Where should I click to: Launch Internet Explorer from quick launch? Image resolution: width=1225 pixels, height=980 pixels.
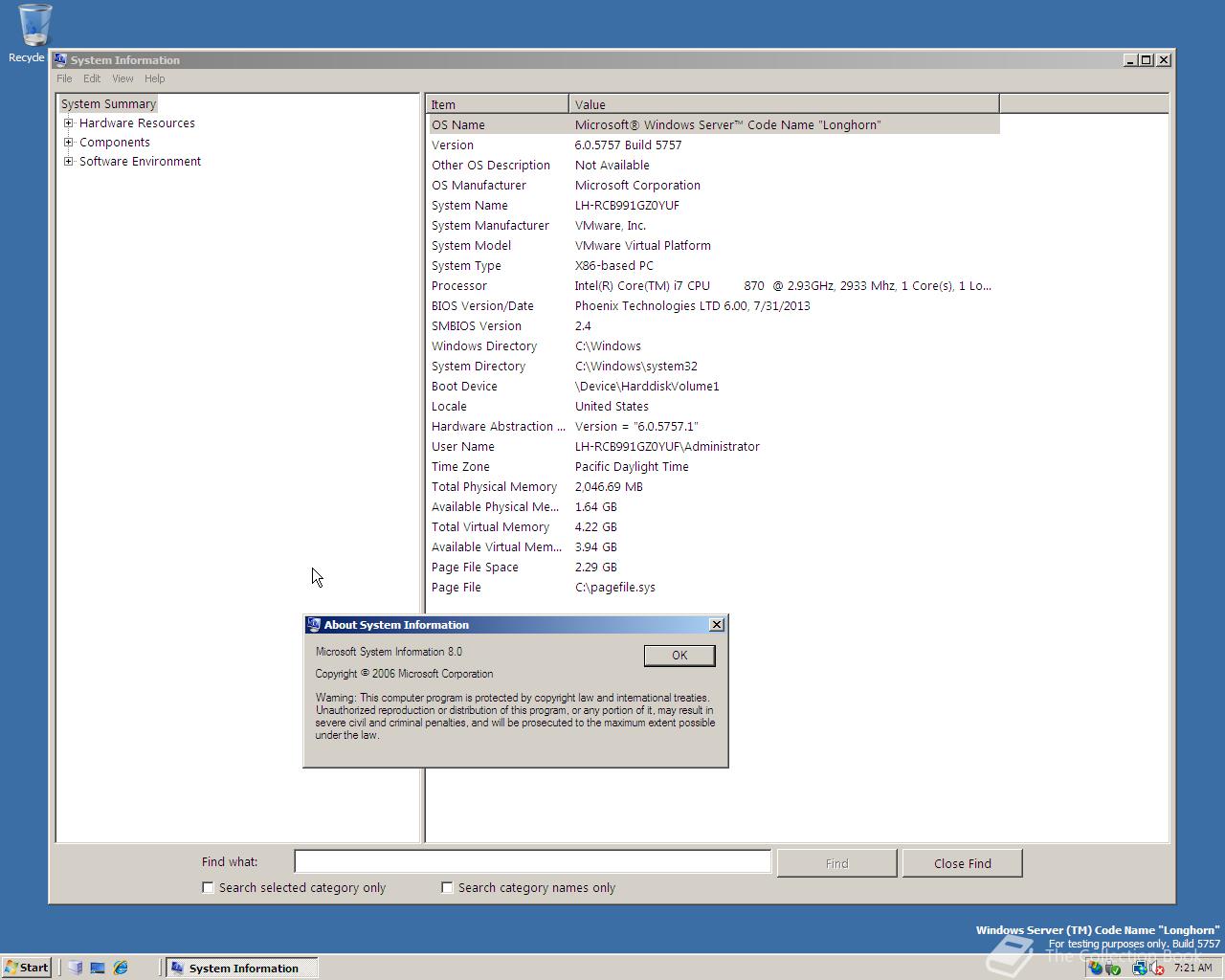point(121,968)
